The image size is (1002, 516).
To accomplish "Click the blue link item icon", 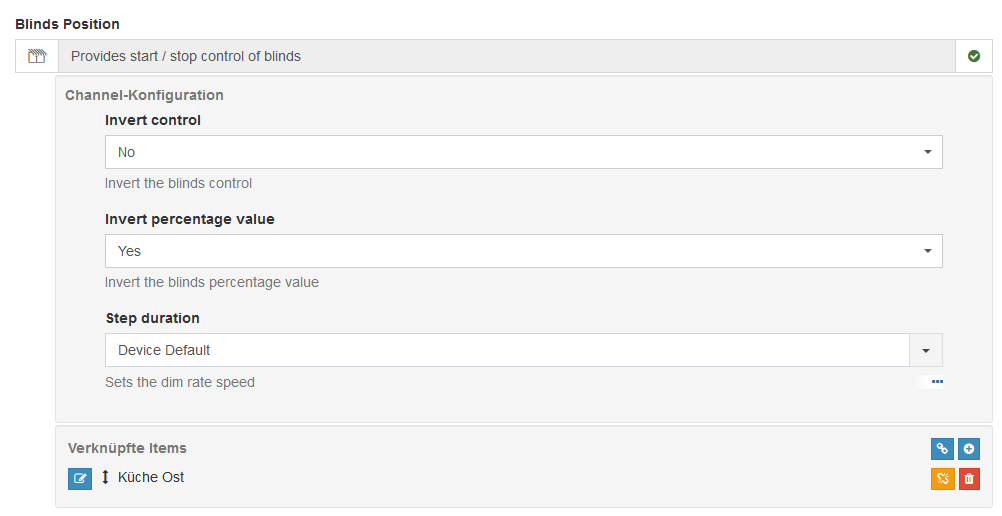I will pos(942,449).
